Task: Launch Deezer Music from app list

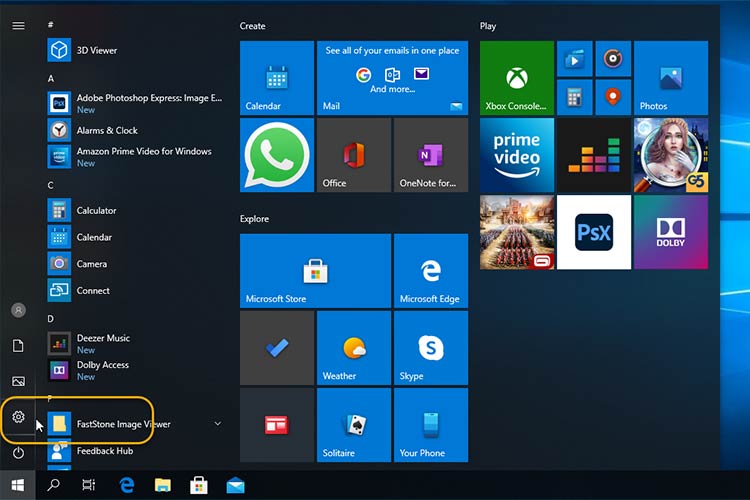Action: point(135,344)
